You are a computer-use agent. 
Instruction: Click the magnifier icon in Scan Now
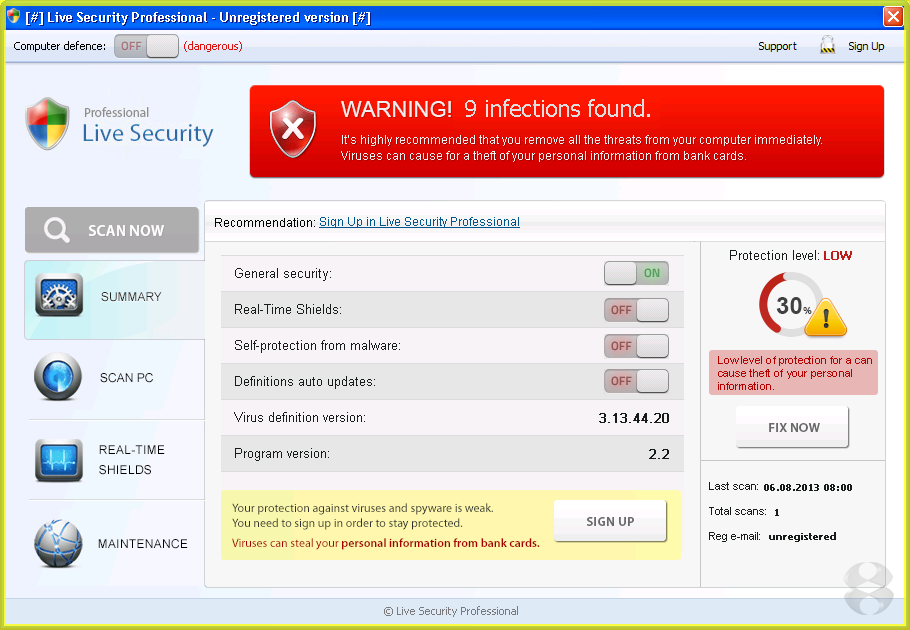[57, 230]
